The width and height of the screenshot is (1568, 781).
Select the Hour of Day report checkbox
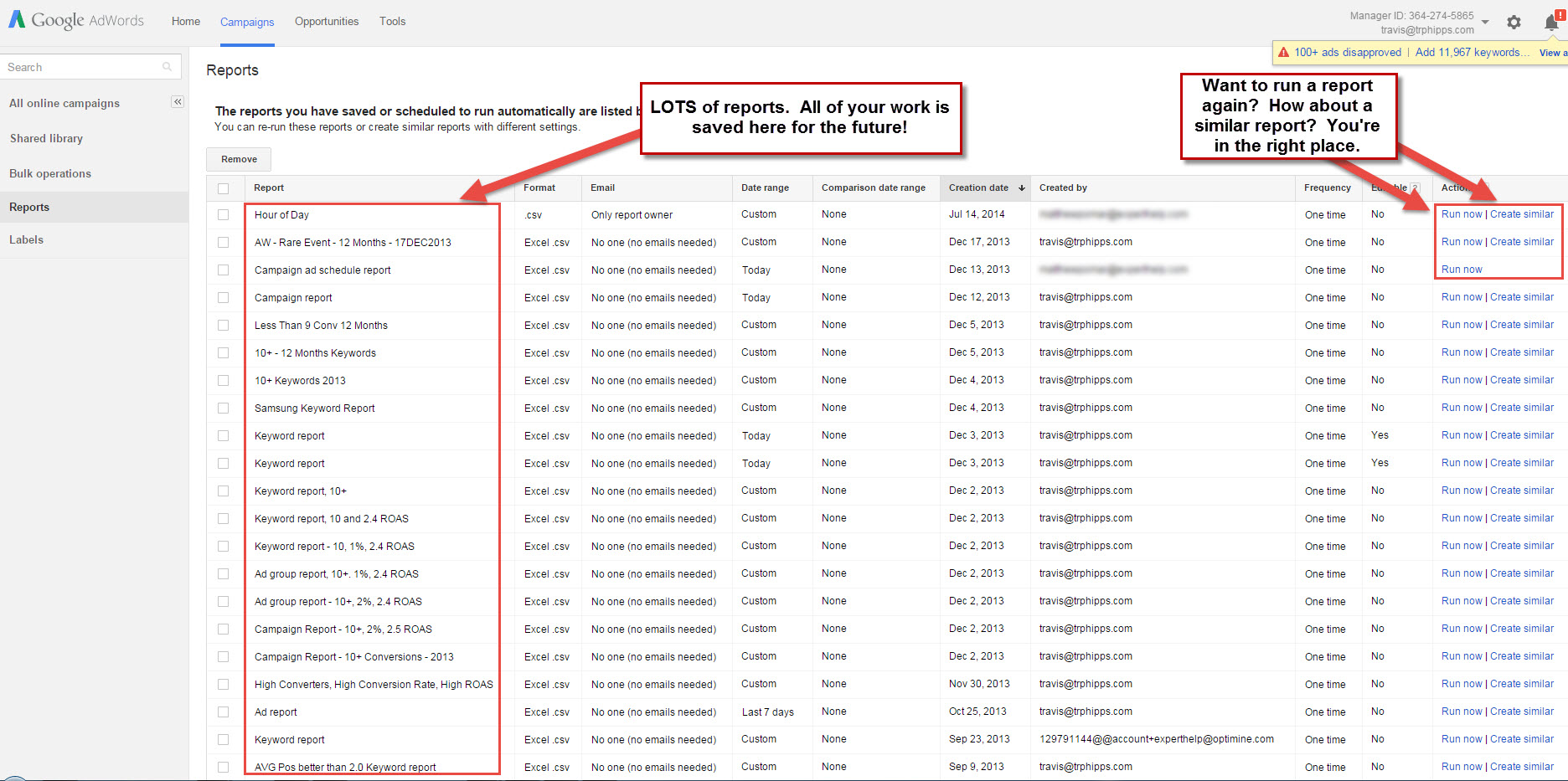tap(224, 214)
